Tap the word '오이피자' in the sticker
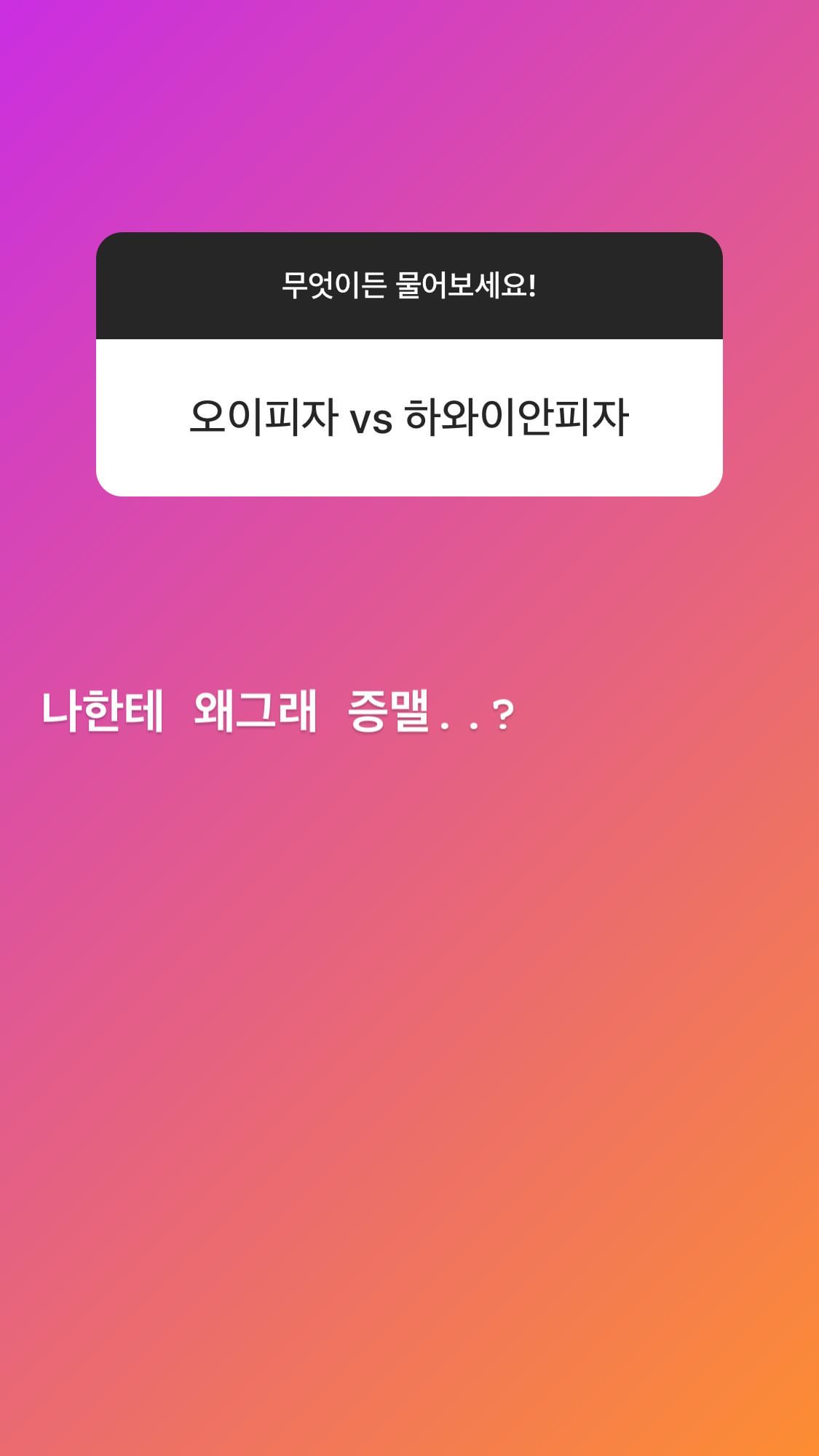This screenshot has width=819, height=1456. coord(264,417)
